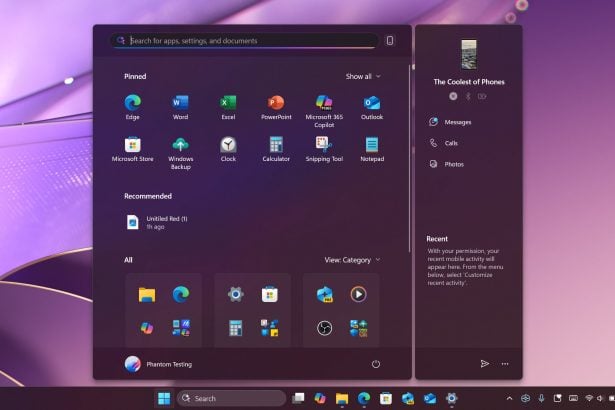
Task: Click the touch keyboard icon in tray
Action: click(573, 398)
